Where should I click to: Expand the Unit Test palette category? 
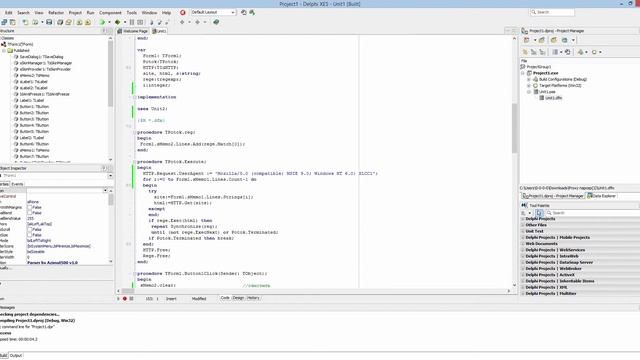523,231
